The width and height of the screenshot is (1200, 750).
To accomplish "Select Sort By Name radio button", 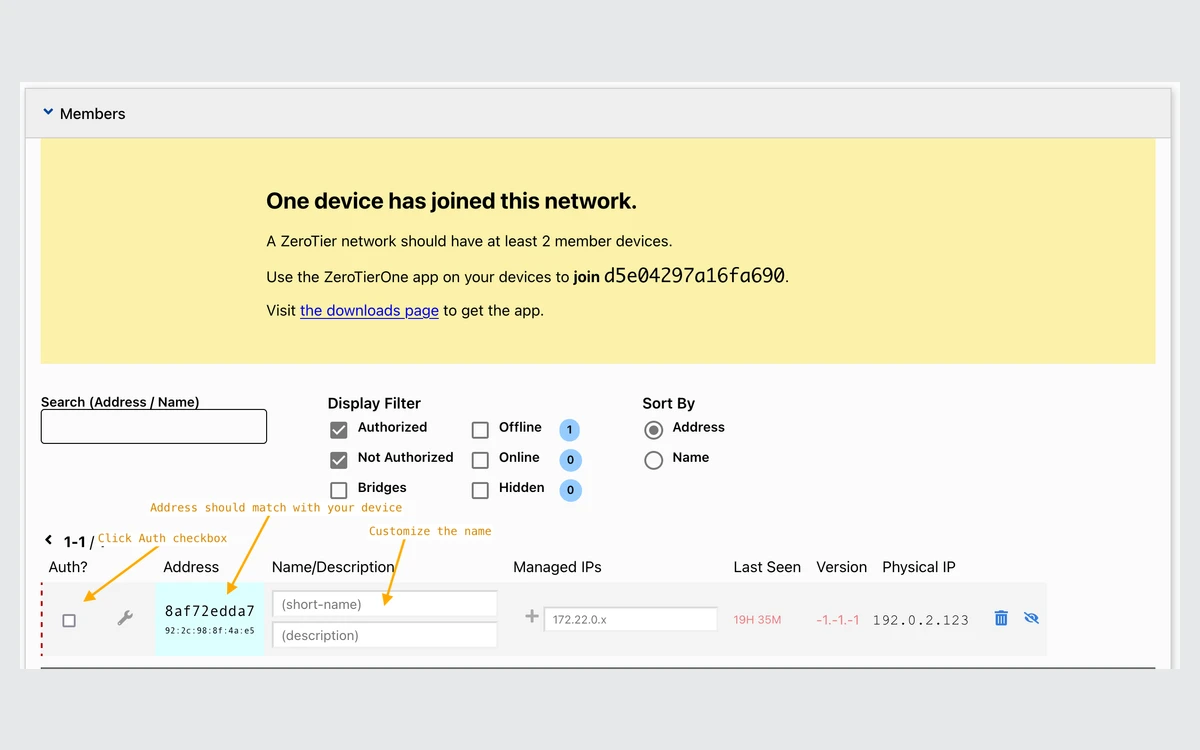I will 654,460.
